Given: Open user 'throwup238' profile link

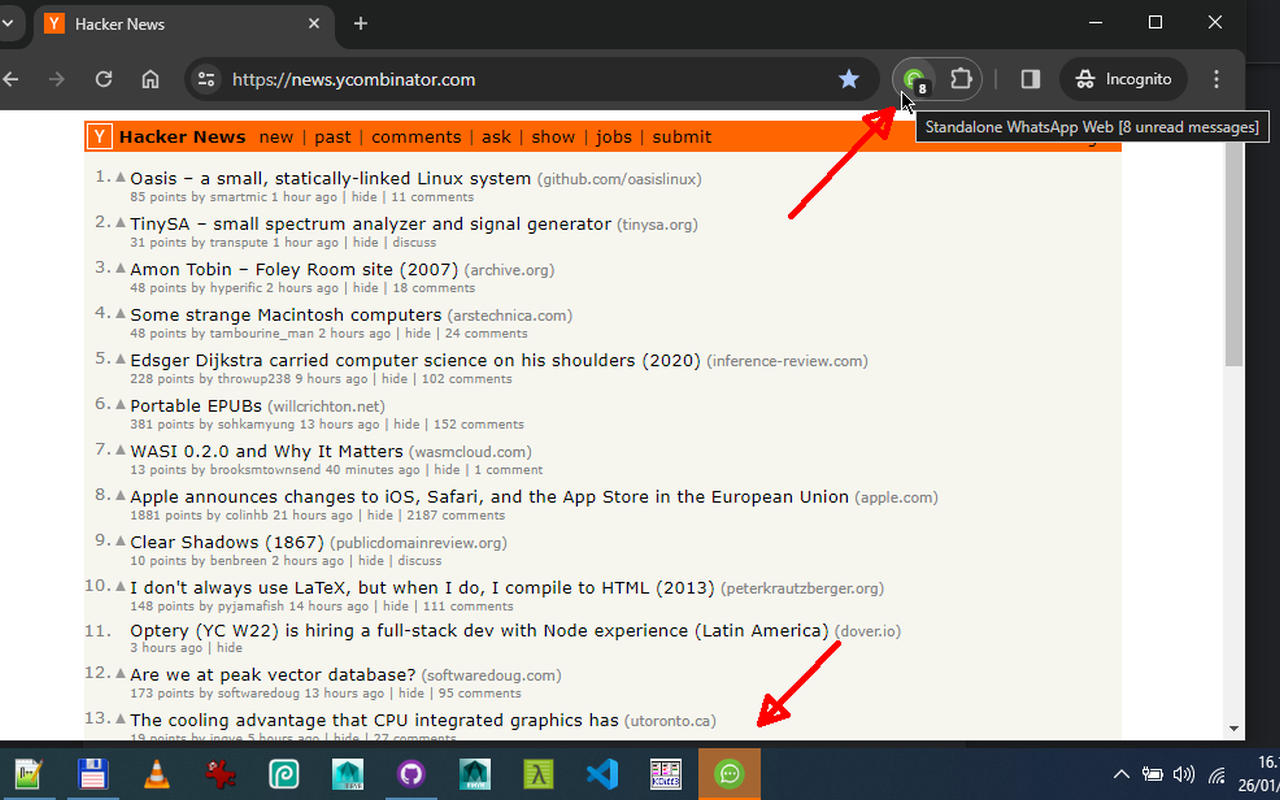Looking at the screenshot, I should [253, 379].
